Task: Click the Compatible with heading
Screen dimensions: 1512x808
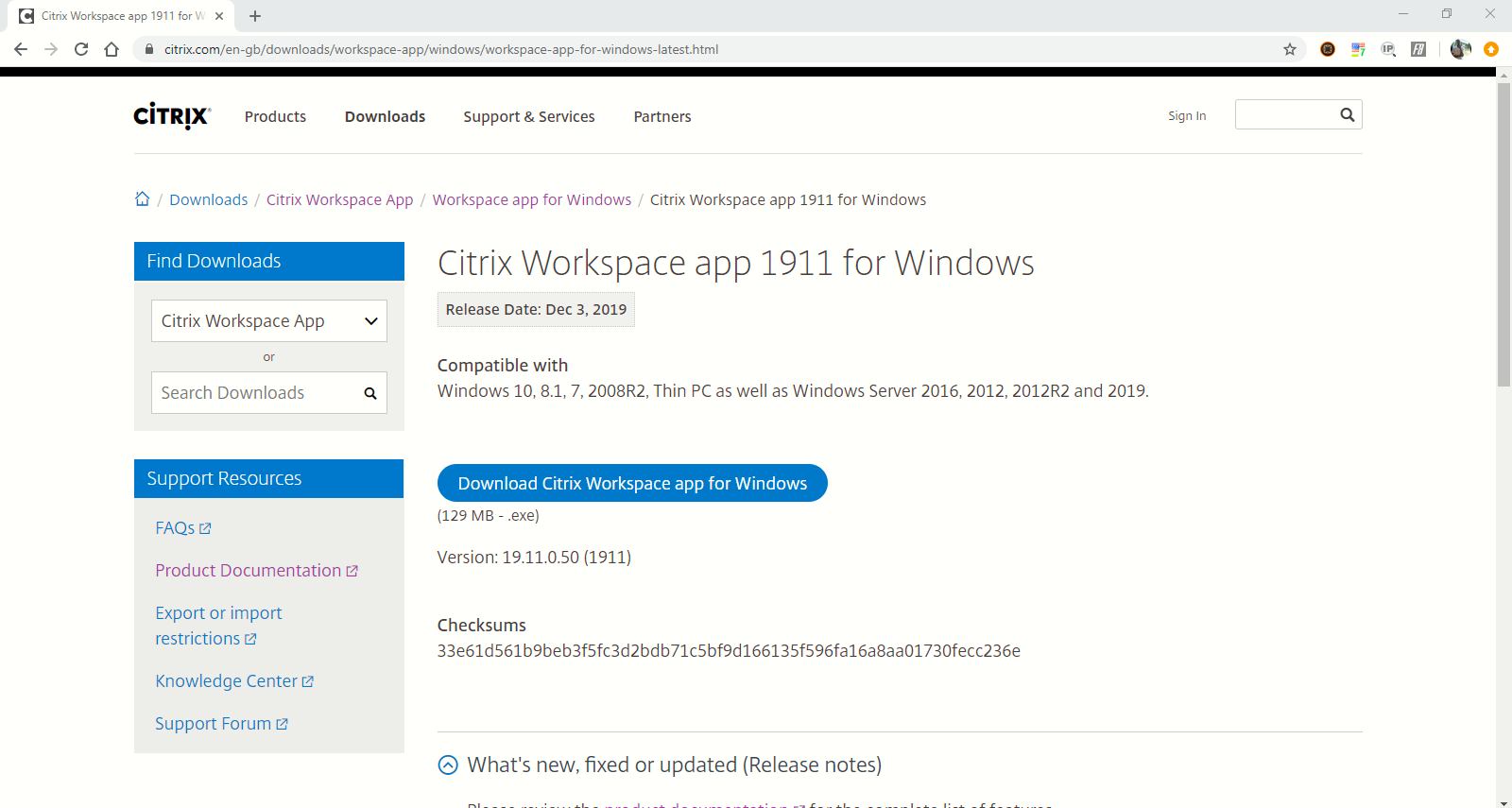Action: coord(503,366)
